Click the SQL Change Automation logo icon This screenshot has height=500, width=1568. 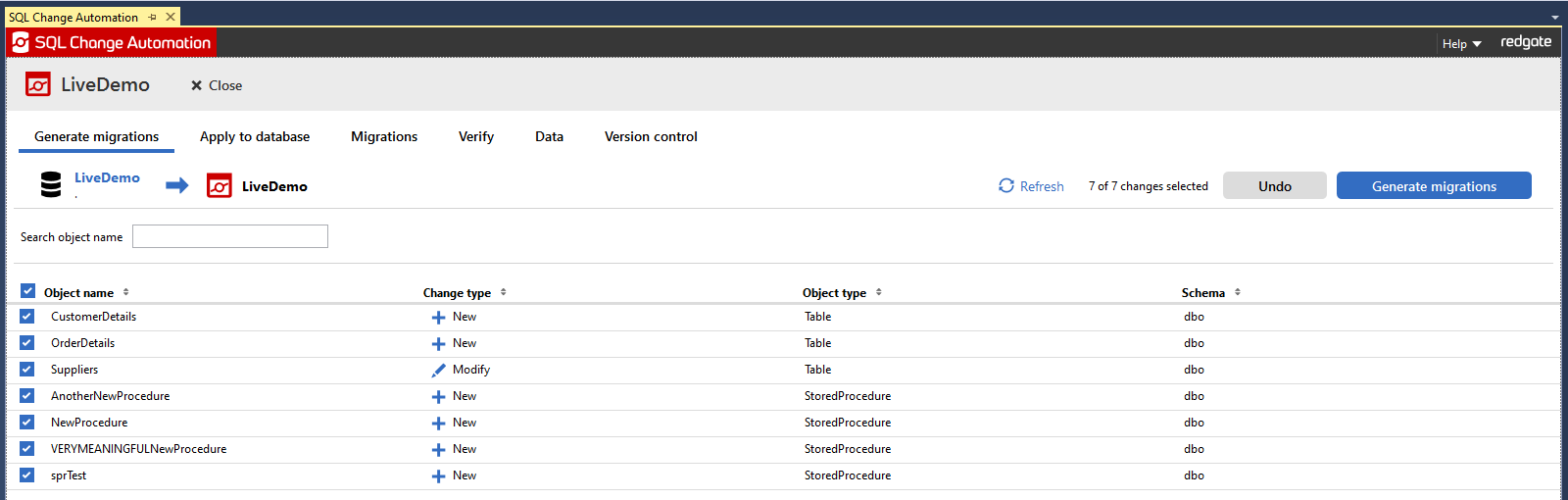21,42
